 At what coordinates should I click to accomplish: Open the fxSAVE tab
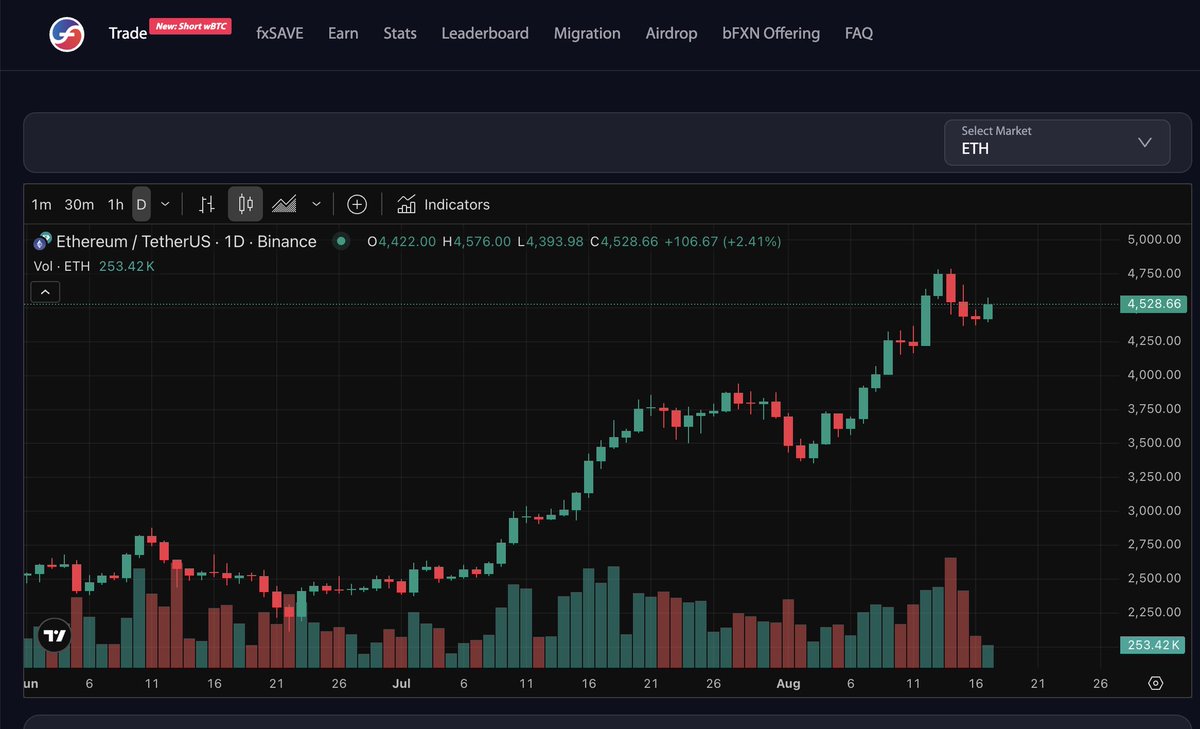pyautogui.click(x=279, y=33)
